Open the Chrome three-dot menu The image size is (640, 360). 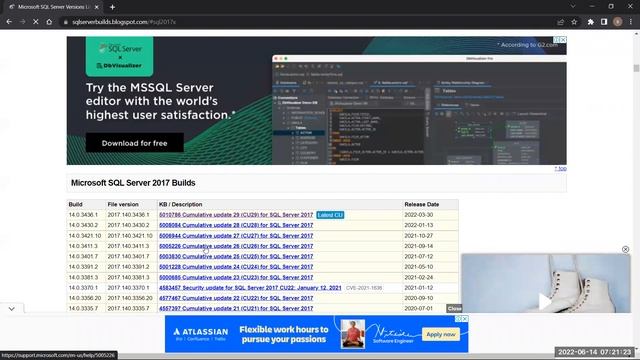click(631, 22)
